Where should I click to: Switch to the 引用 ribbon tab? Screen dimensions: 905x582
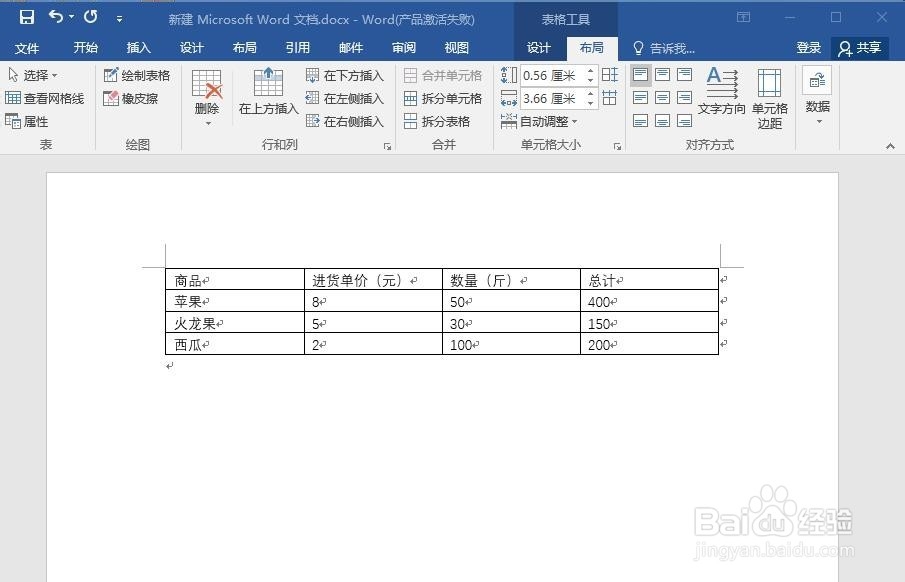tap(298, 48)
